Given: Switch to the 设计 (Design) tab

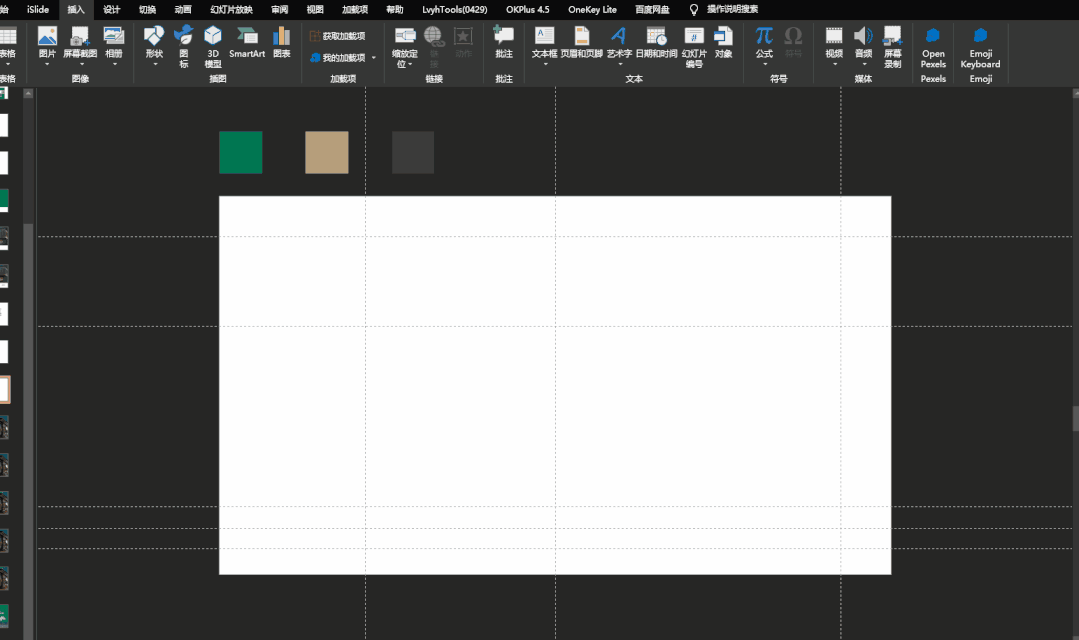Looking at the screenshot, I should [112, 9].
